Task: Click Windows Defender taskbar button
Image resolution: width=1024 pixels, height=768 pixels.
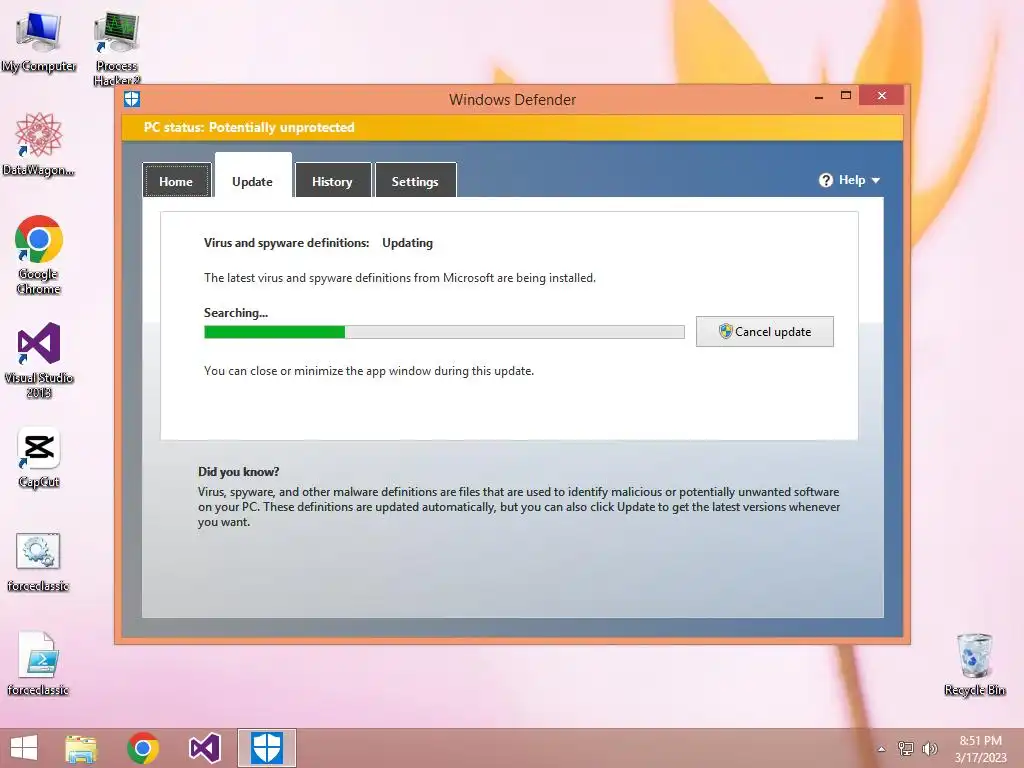Action: 266,748
